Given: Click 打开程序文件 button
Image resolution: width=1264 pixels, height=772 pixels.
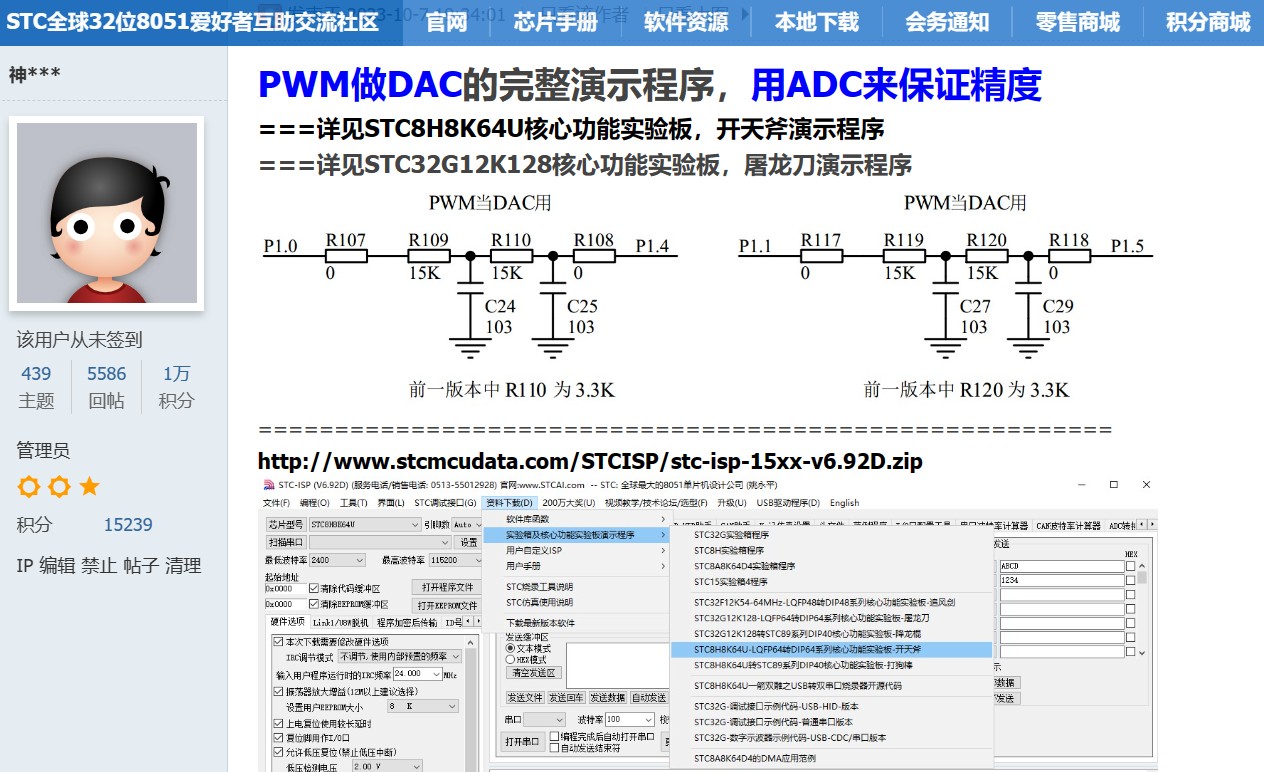Looking at the screenshot, I should pyautogui.click(x=447, y=587).
